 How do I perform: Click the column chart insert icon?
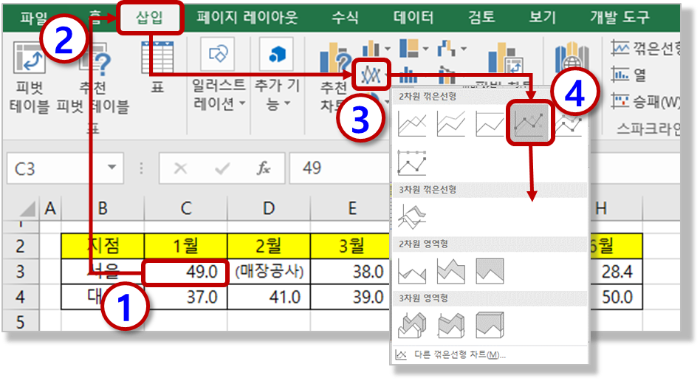pyautogui.click(x=371, y=49)
